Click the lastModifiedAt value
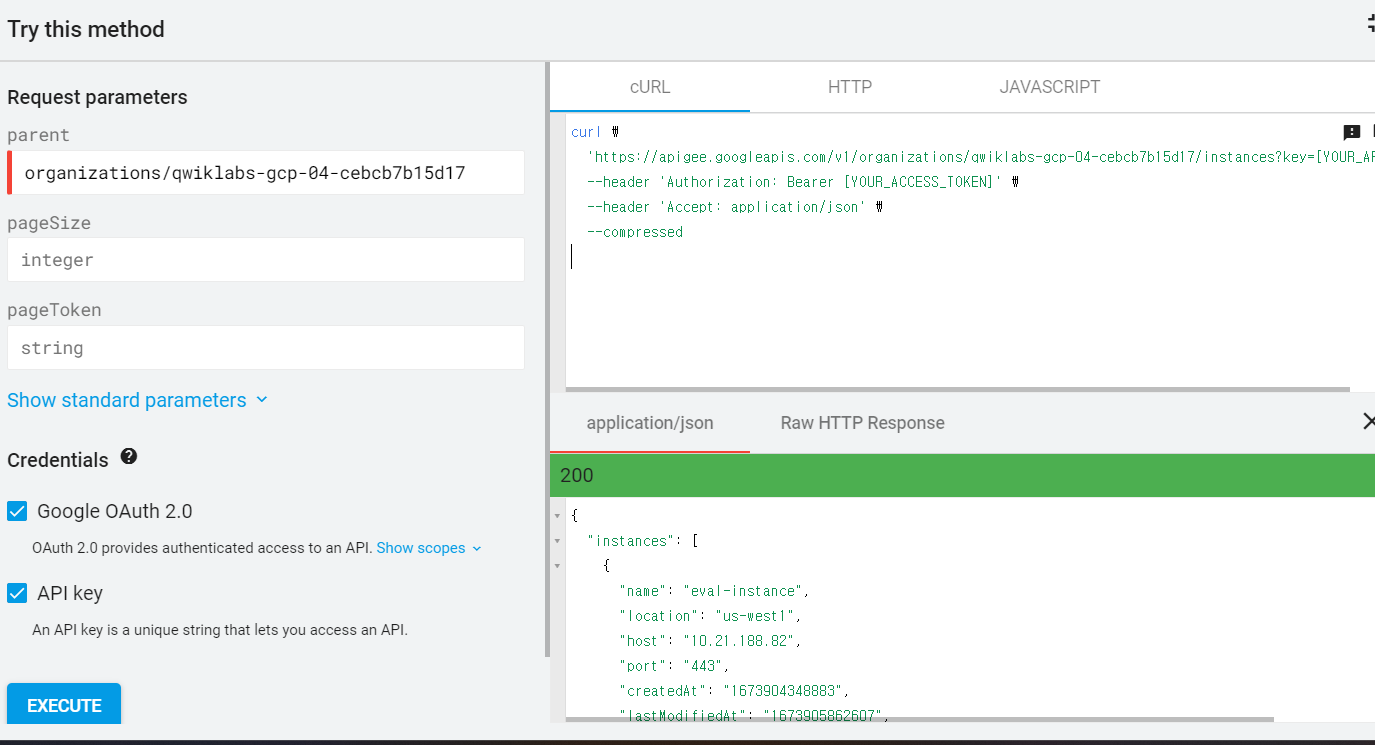This screenshot has height=745, width=1375. coord(824,714)
